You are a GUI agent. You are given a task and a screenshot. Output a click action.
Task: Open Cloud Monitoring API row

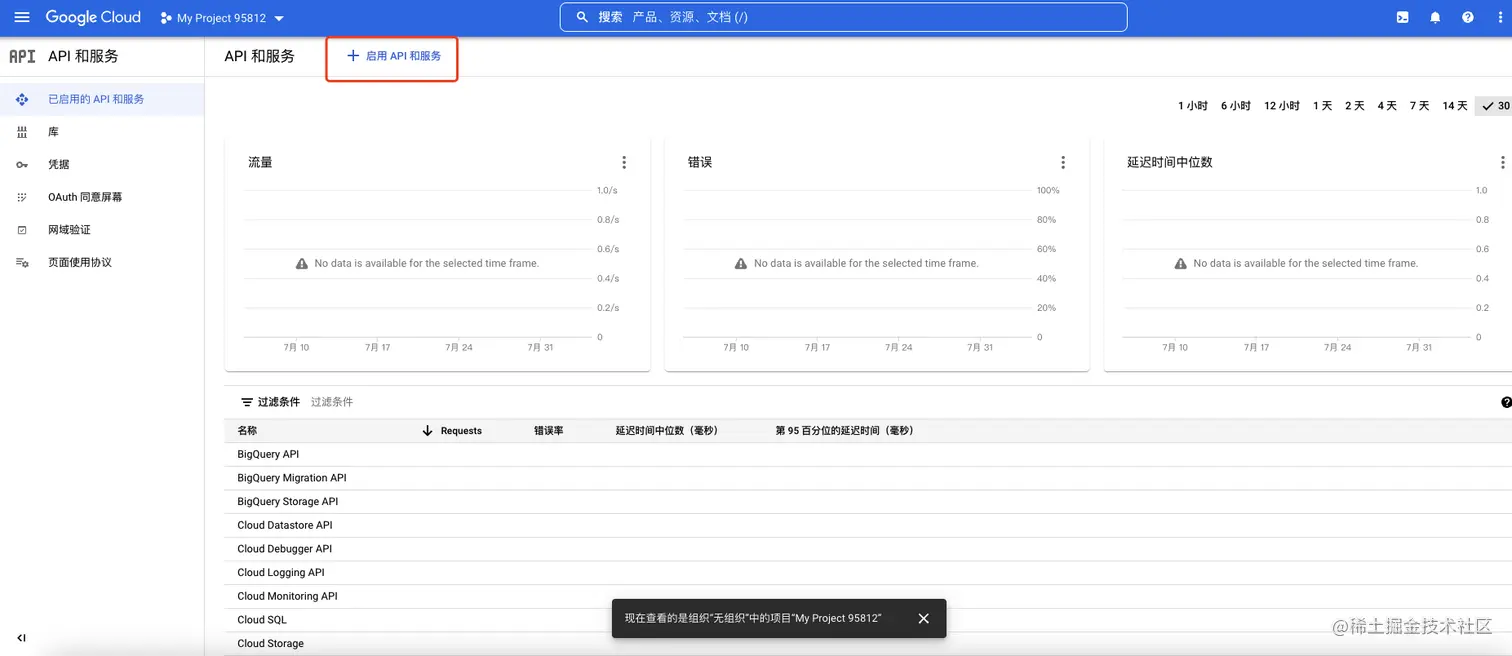[868, 596]
